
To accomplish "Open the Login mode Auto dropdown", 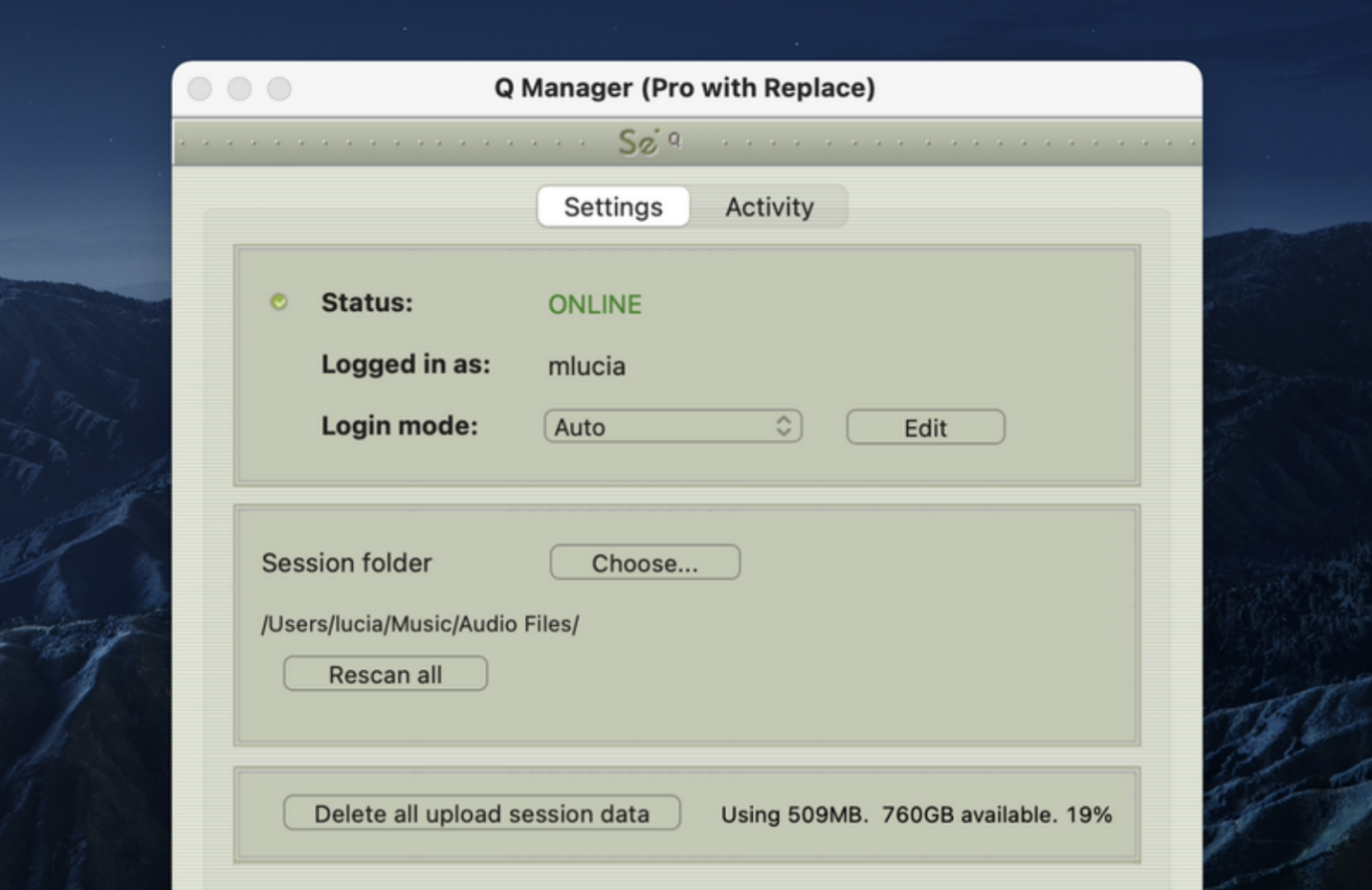I will 673,427.
